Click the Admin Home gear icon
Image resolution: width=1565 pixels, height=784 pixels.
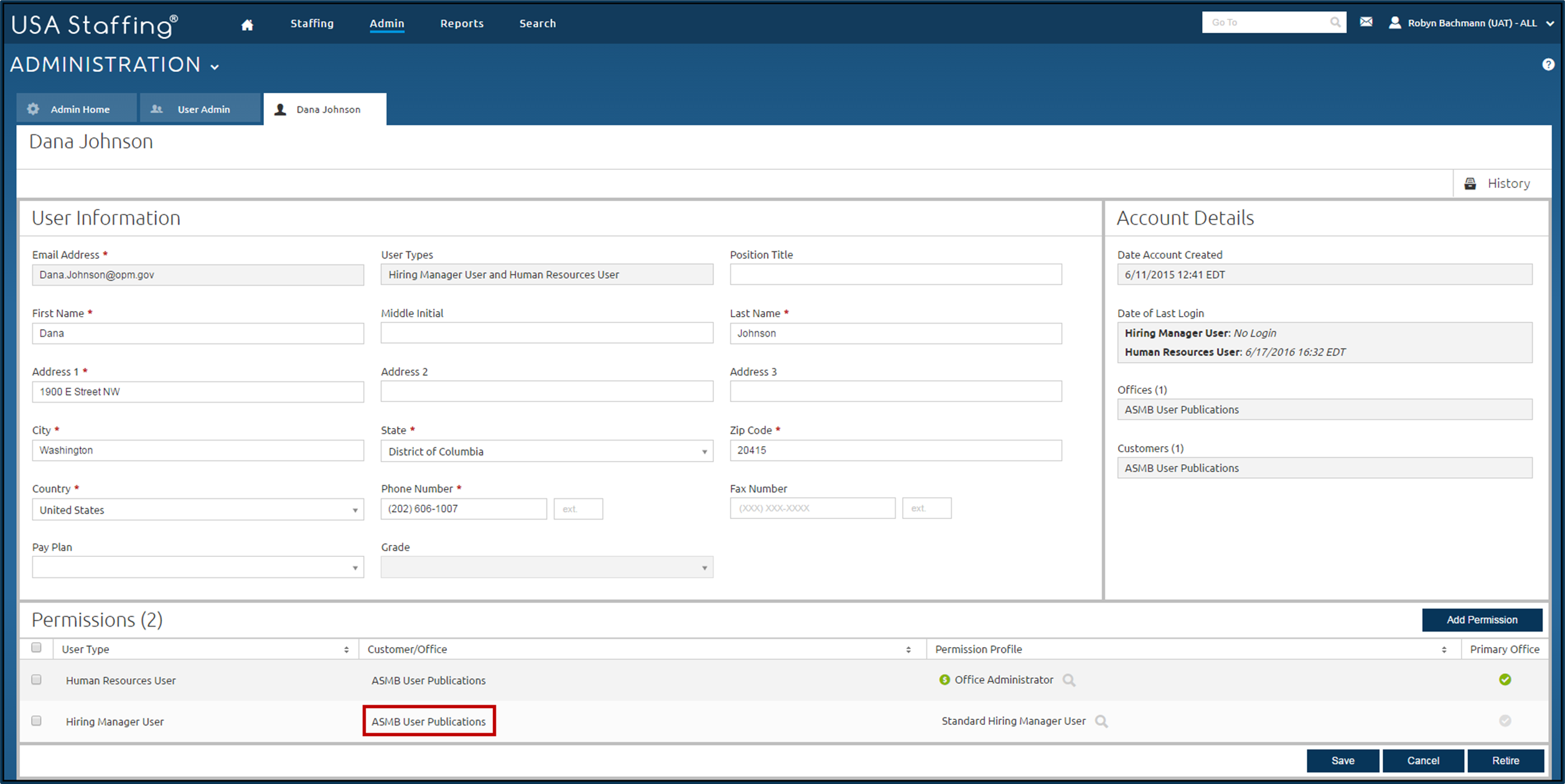[x=33, y=109]
